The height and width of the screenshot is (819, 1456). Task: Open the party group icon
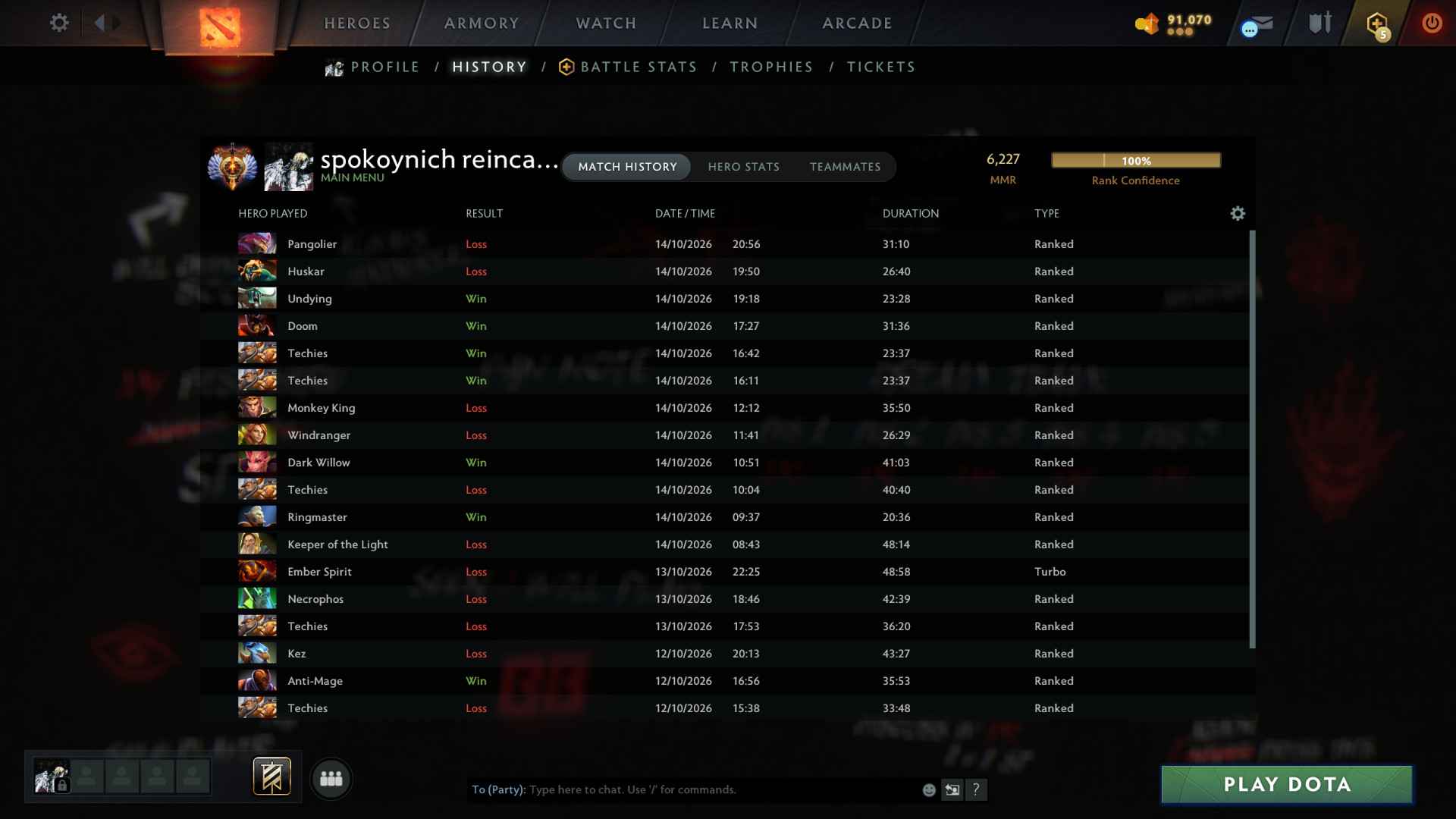[x=331, y=778]
